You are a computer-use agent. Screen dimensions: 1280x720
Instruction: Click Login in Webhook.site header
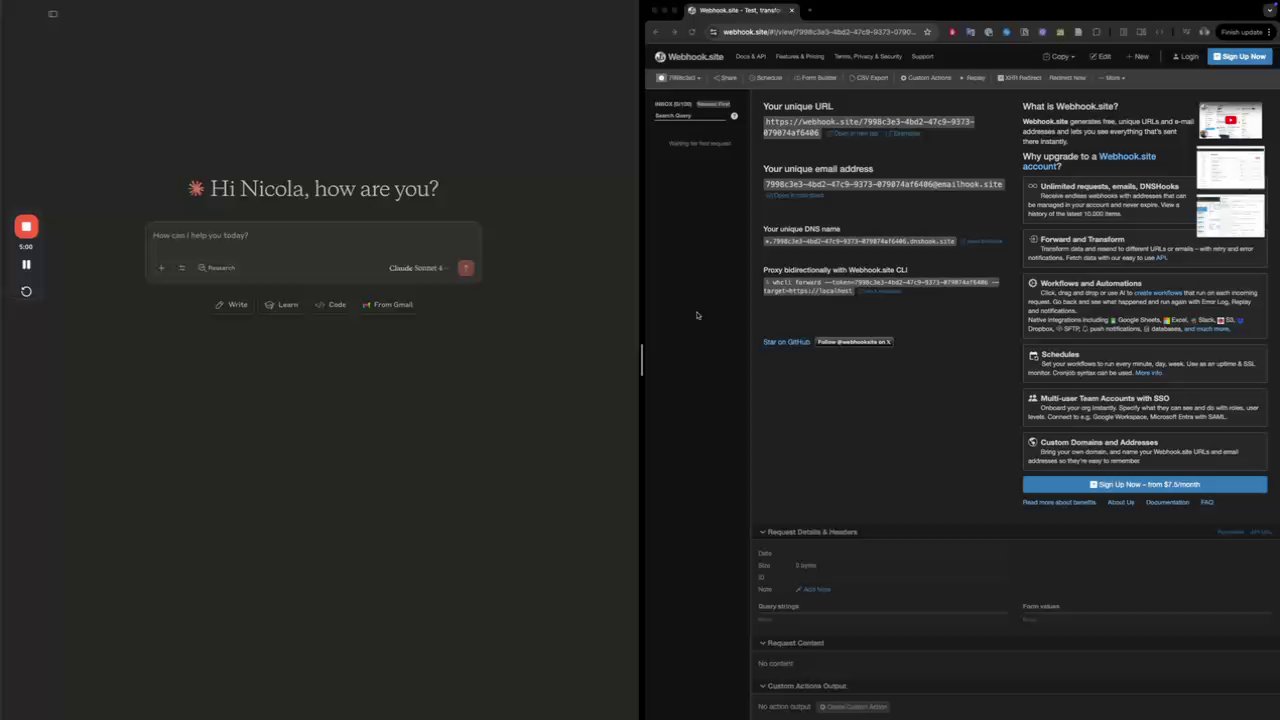click(x=1186, y=57)
